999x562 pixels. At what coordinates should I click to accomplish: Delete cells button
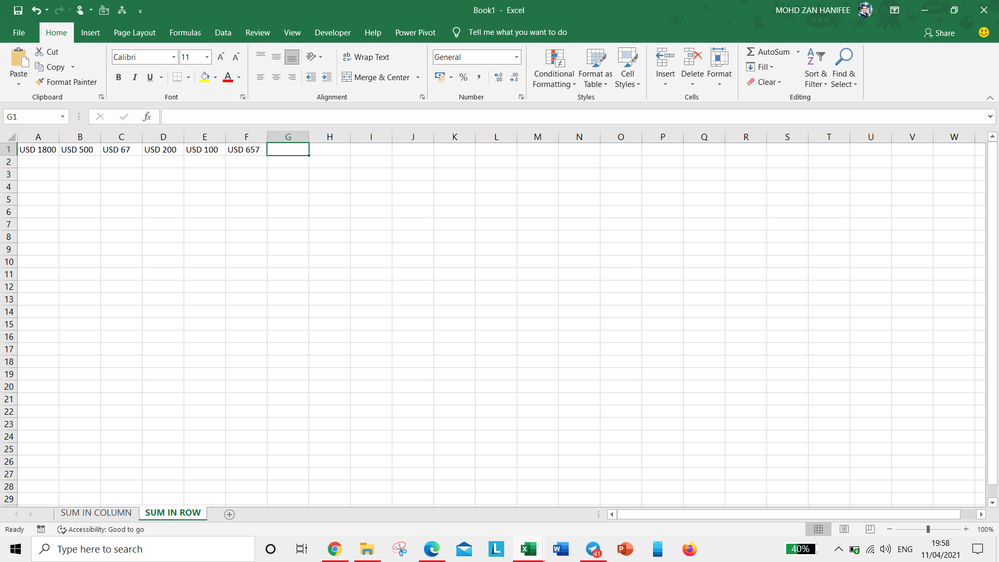click(692, 68)
